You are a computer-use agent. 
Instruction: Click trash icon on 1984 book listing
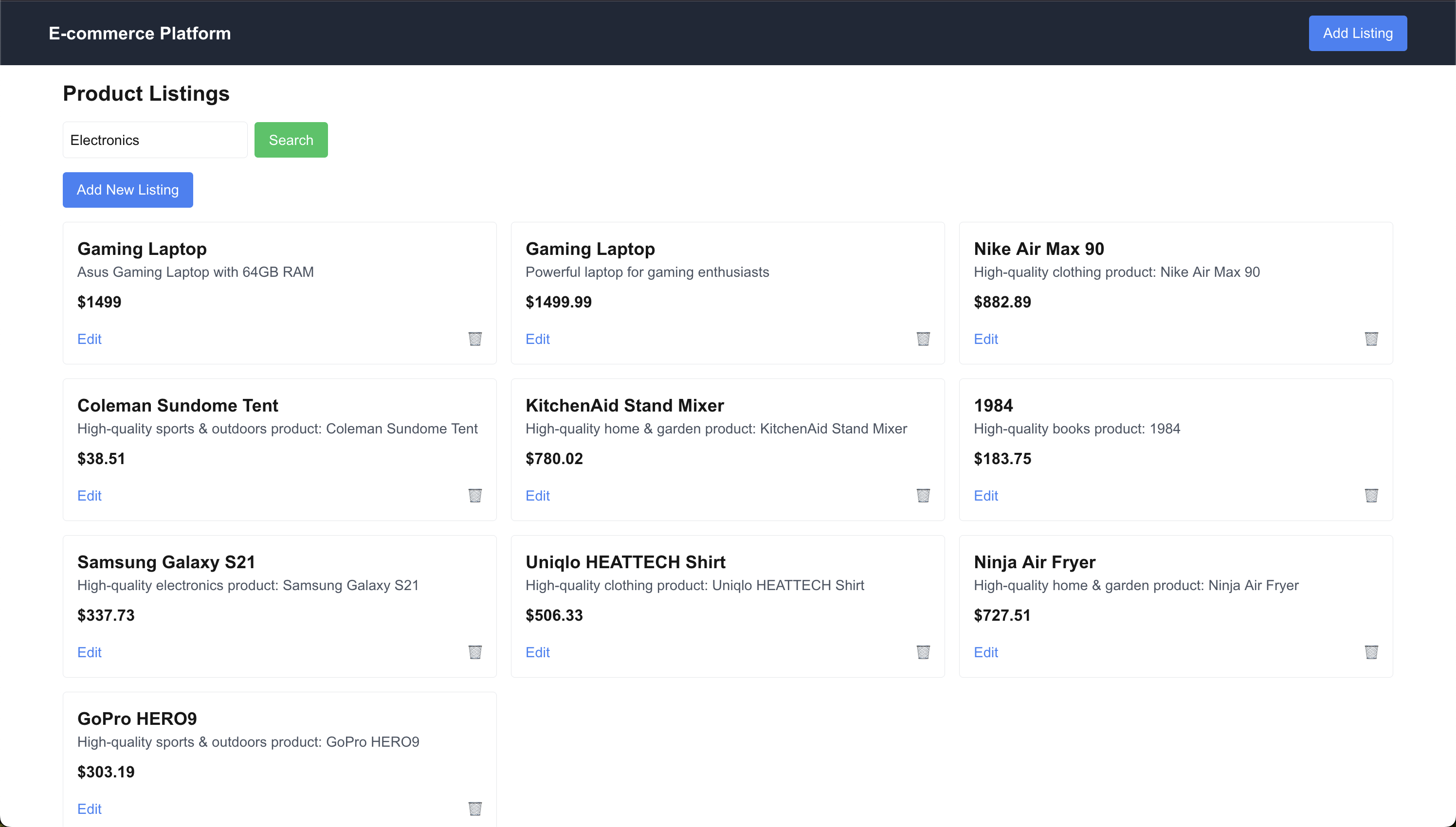tap(1371, 495)
